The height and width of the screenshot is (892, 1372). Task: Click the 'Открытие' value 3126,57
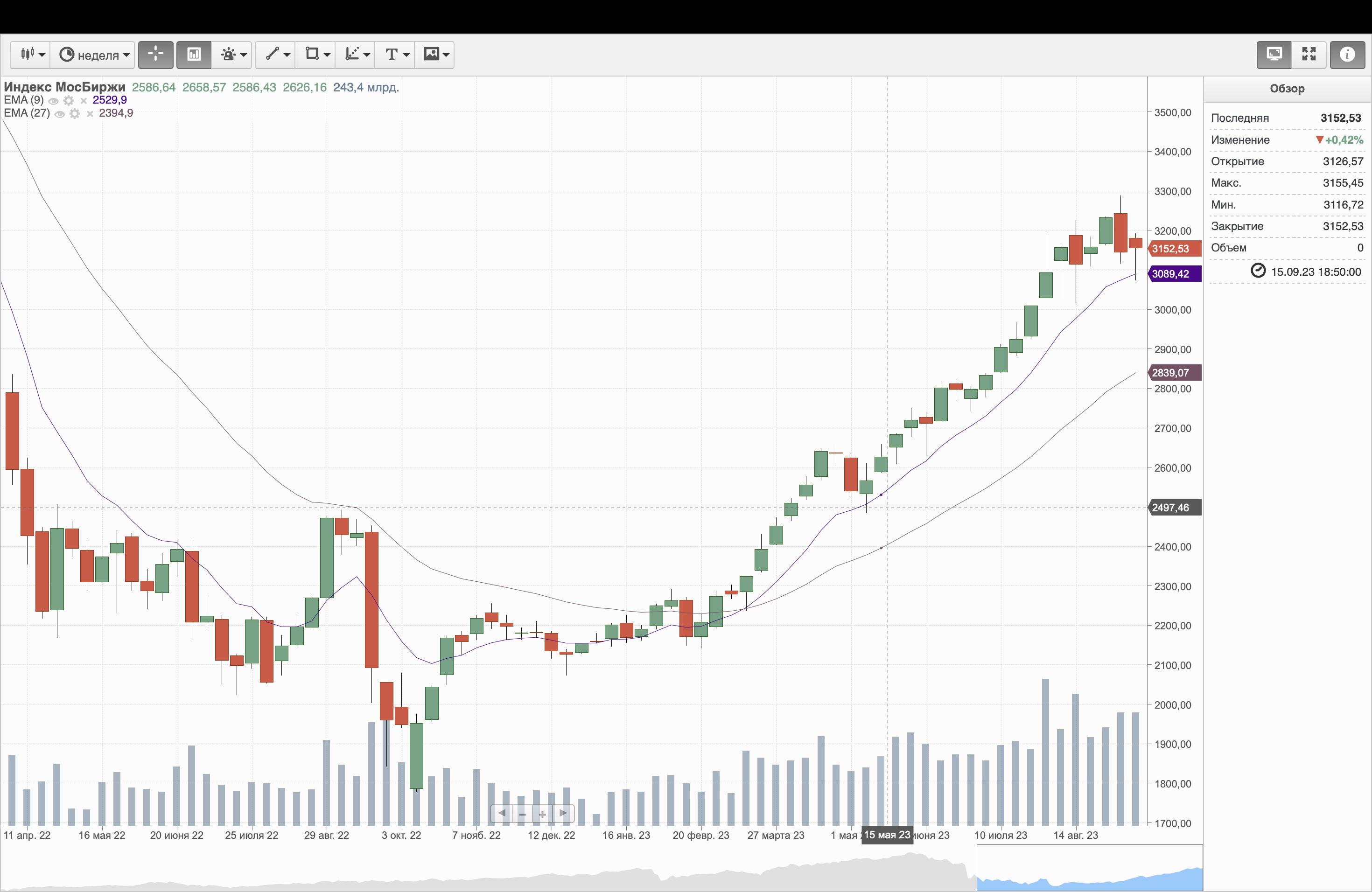[1343, 161]
